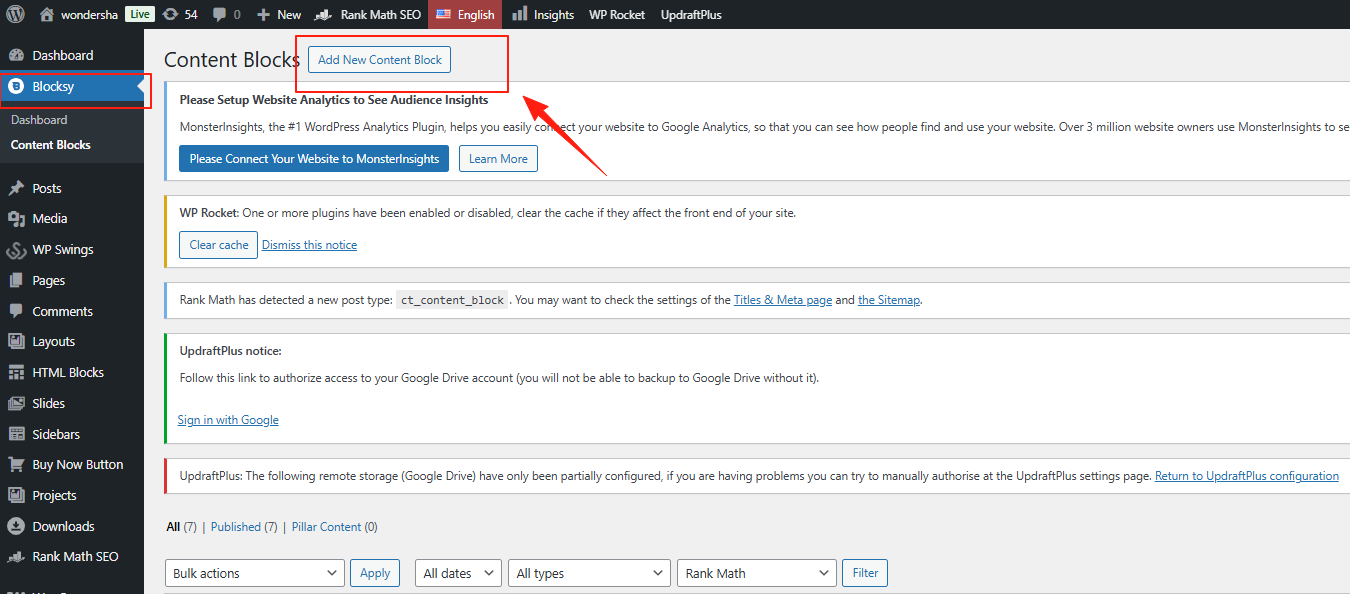
Task: Open WP Swings in the sidebar
Action: click(62, 249)
